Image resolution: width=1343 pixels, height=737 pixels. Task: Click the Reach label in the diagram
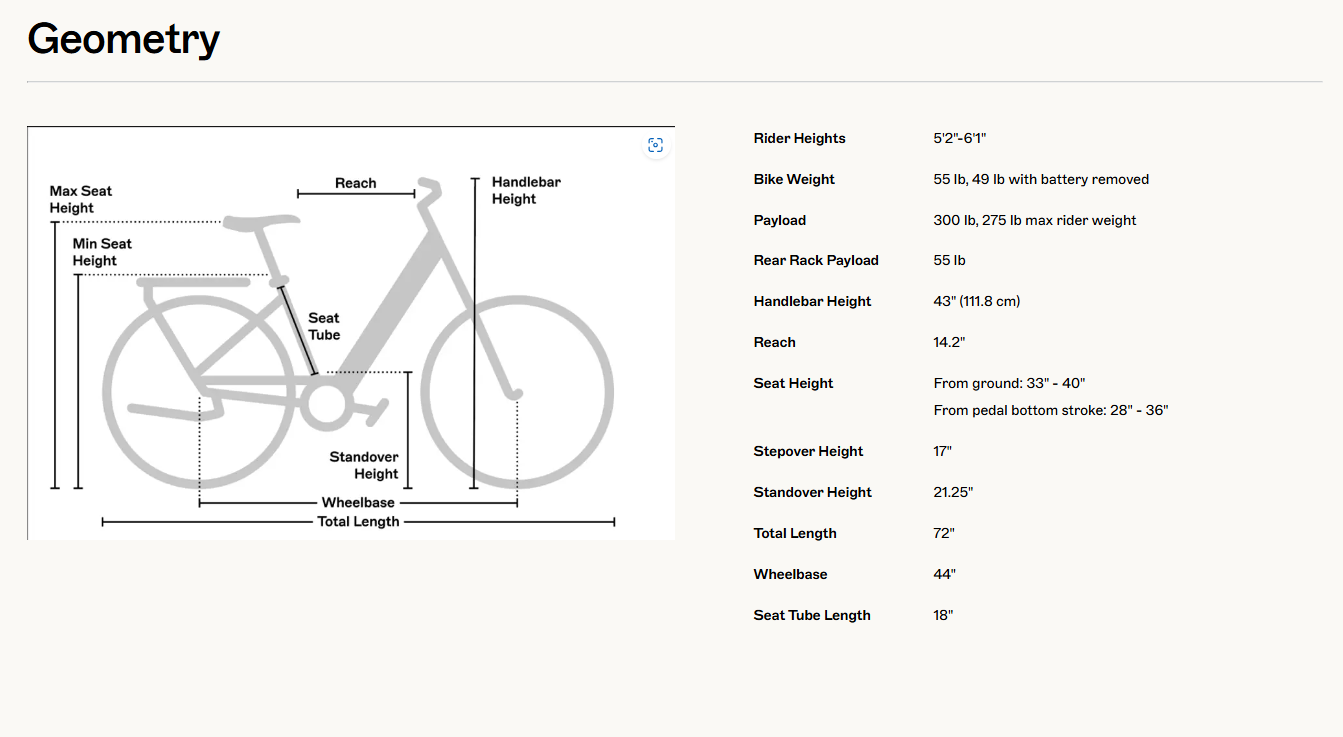(x=356, y=183)
